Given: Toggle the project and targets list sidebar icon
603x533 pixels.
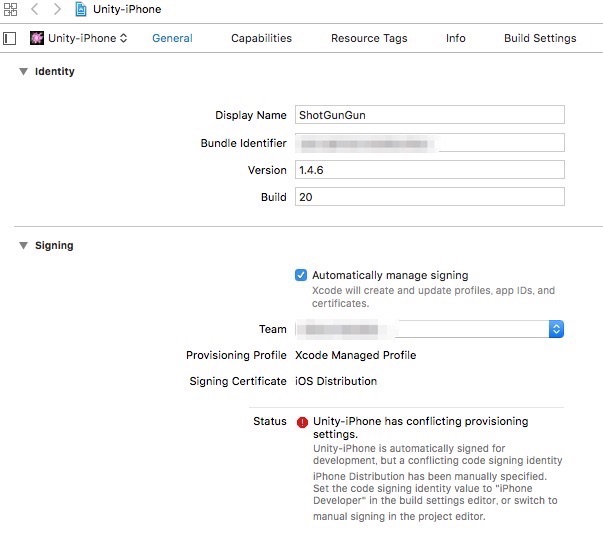Looking at the screenshot, I should 10,38.
